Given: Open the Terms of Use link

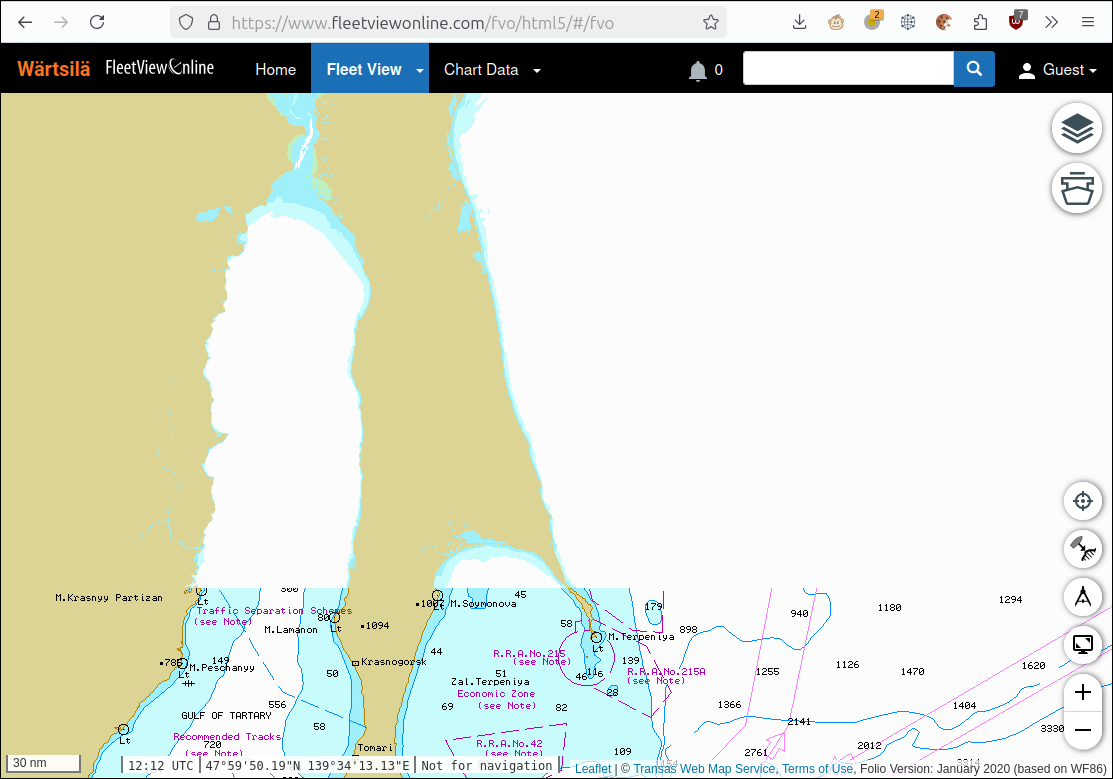Looking at the screenshot, I should (817, 769).
